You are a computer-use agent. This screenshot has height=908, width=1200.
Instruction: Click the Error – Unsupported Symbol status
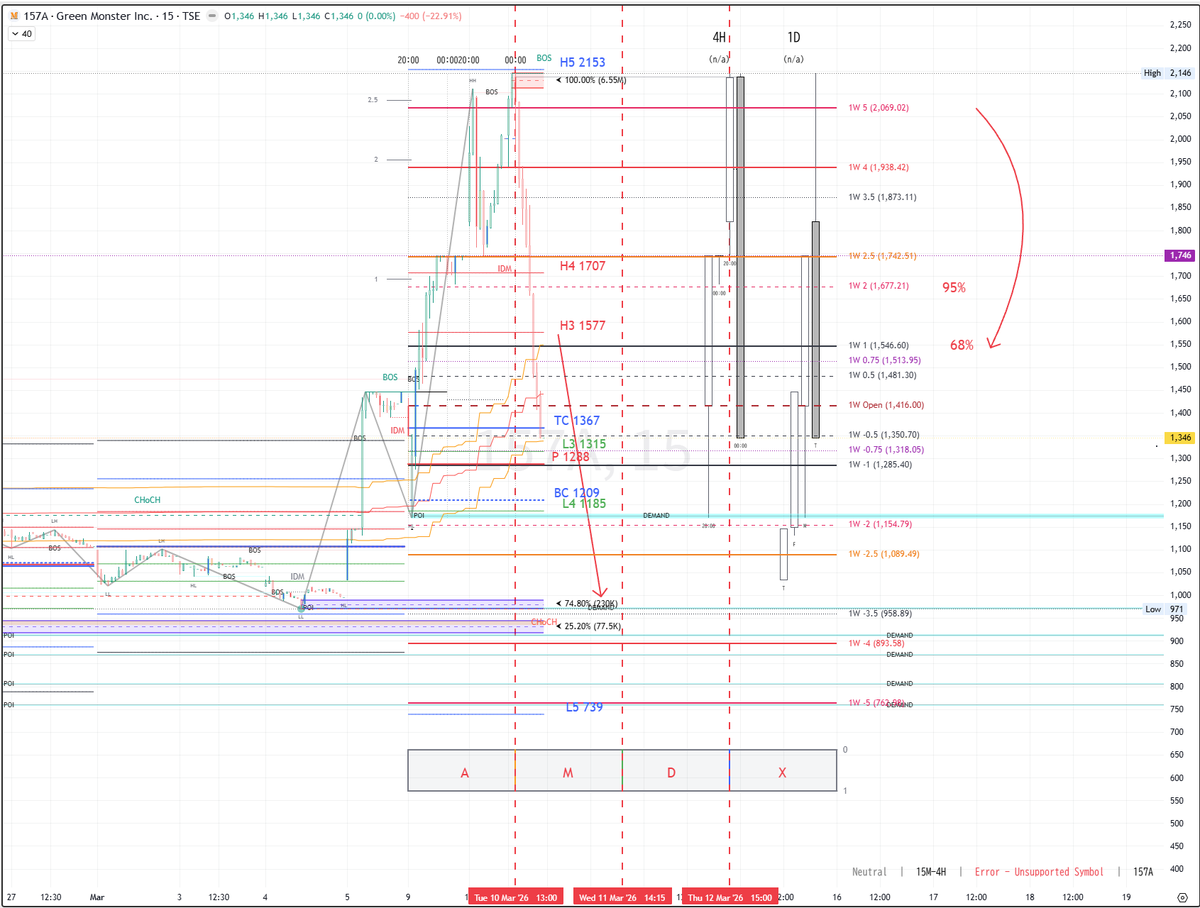pos(1039,872)
